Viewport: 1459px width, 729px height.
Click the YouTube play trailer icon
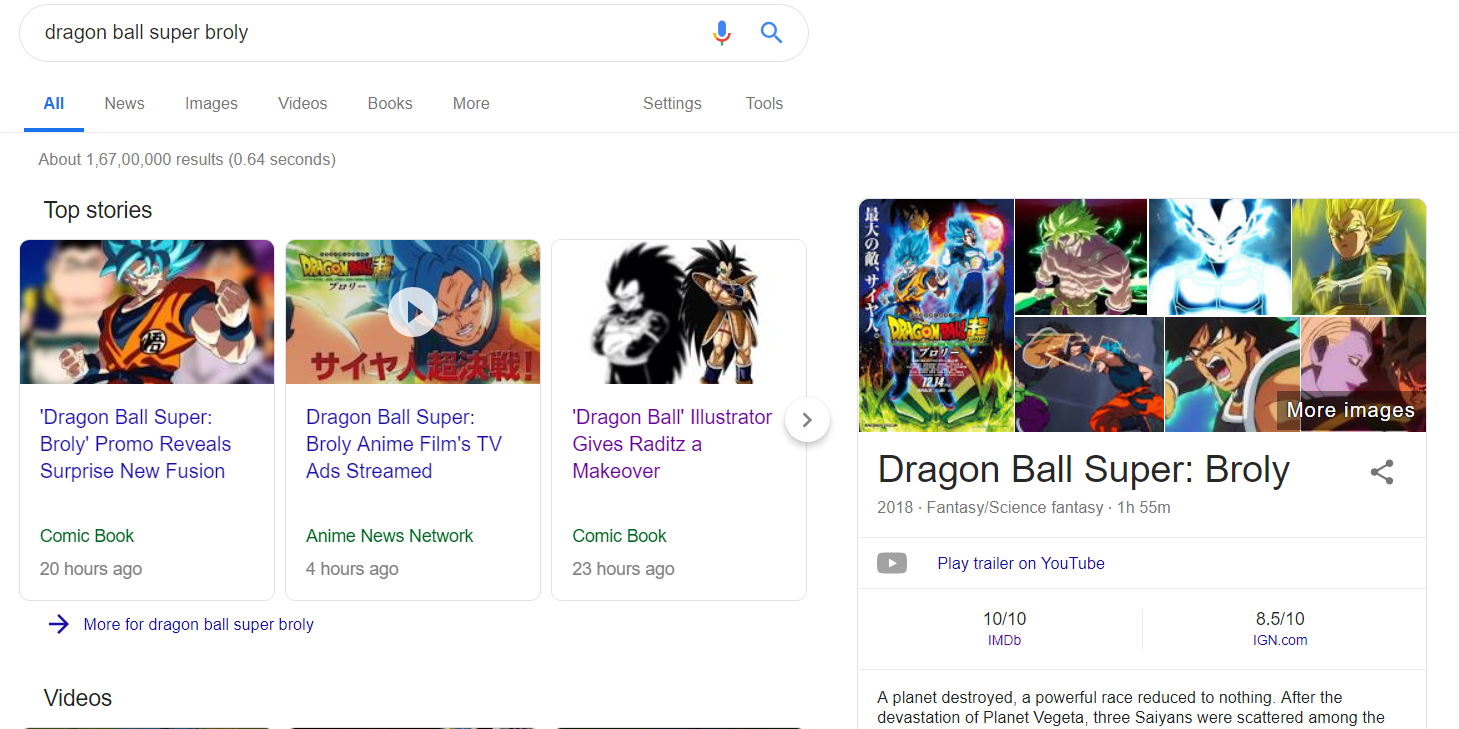[892, 563]
